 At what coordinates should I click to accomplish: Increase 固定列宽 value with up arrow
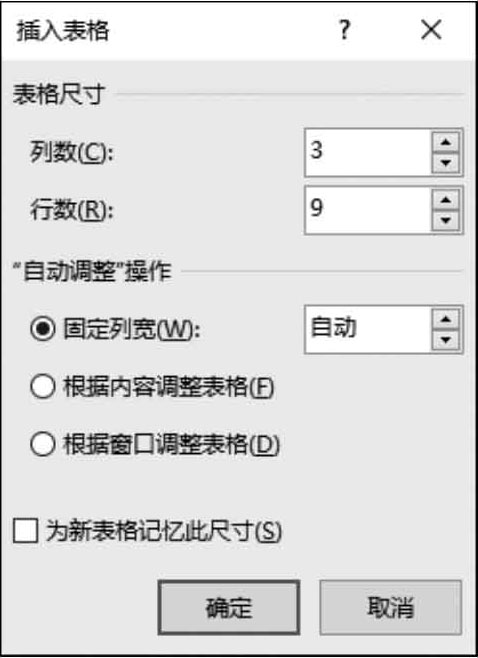tap(446, 319)
